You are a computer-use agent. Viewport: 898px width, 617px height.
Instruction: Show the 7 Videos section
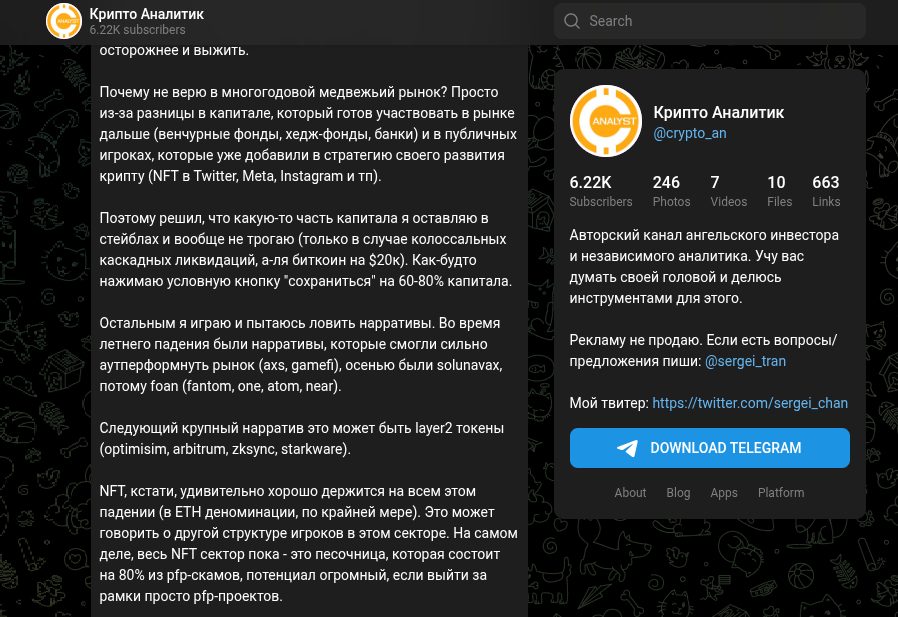728,191
